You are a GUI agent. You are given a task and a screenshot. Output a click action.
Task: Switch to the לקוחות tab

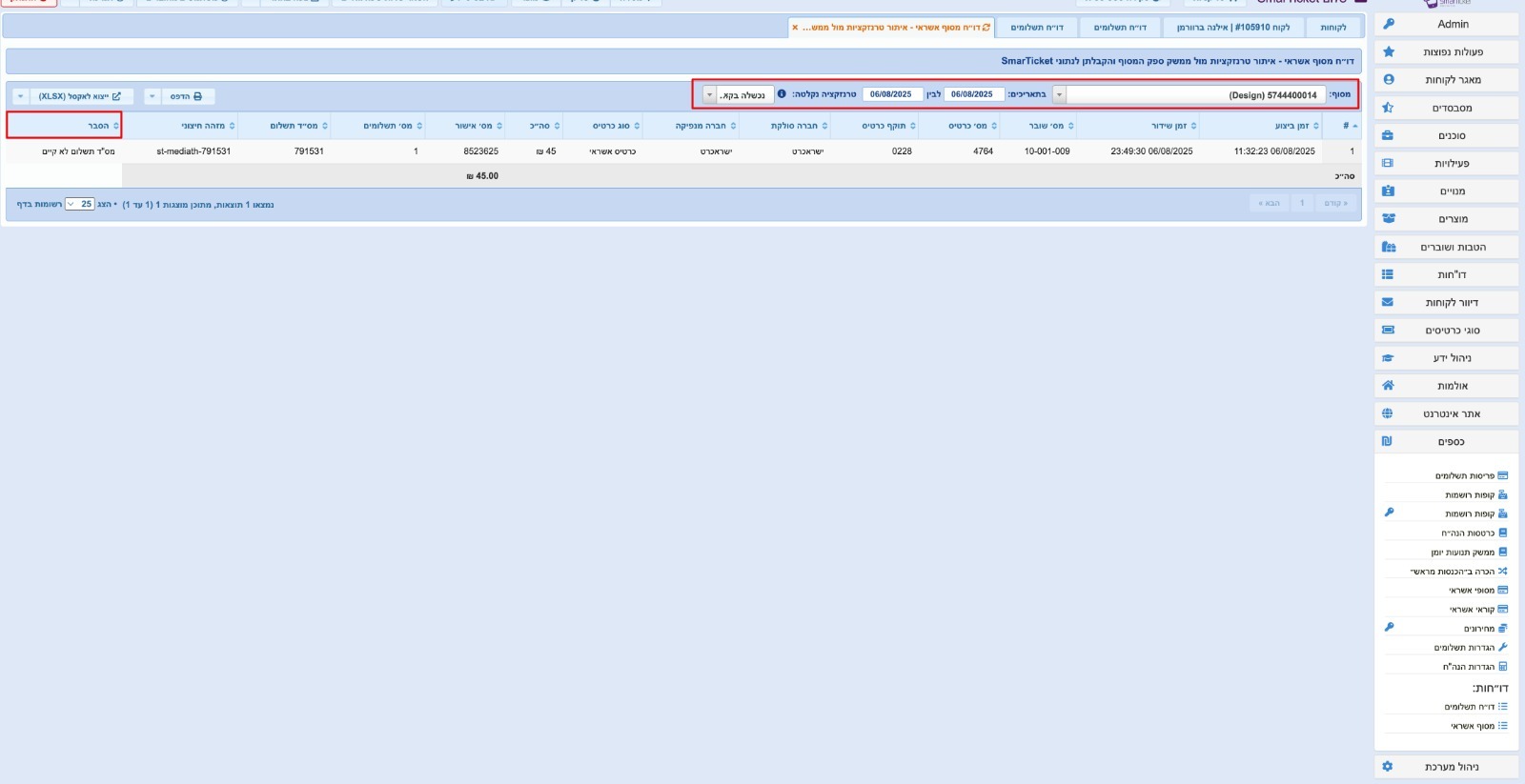coord(1333,28)
